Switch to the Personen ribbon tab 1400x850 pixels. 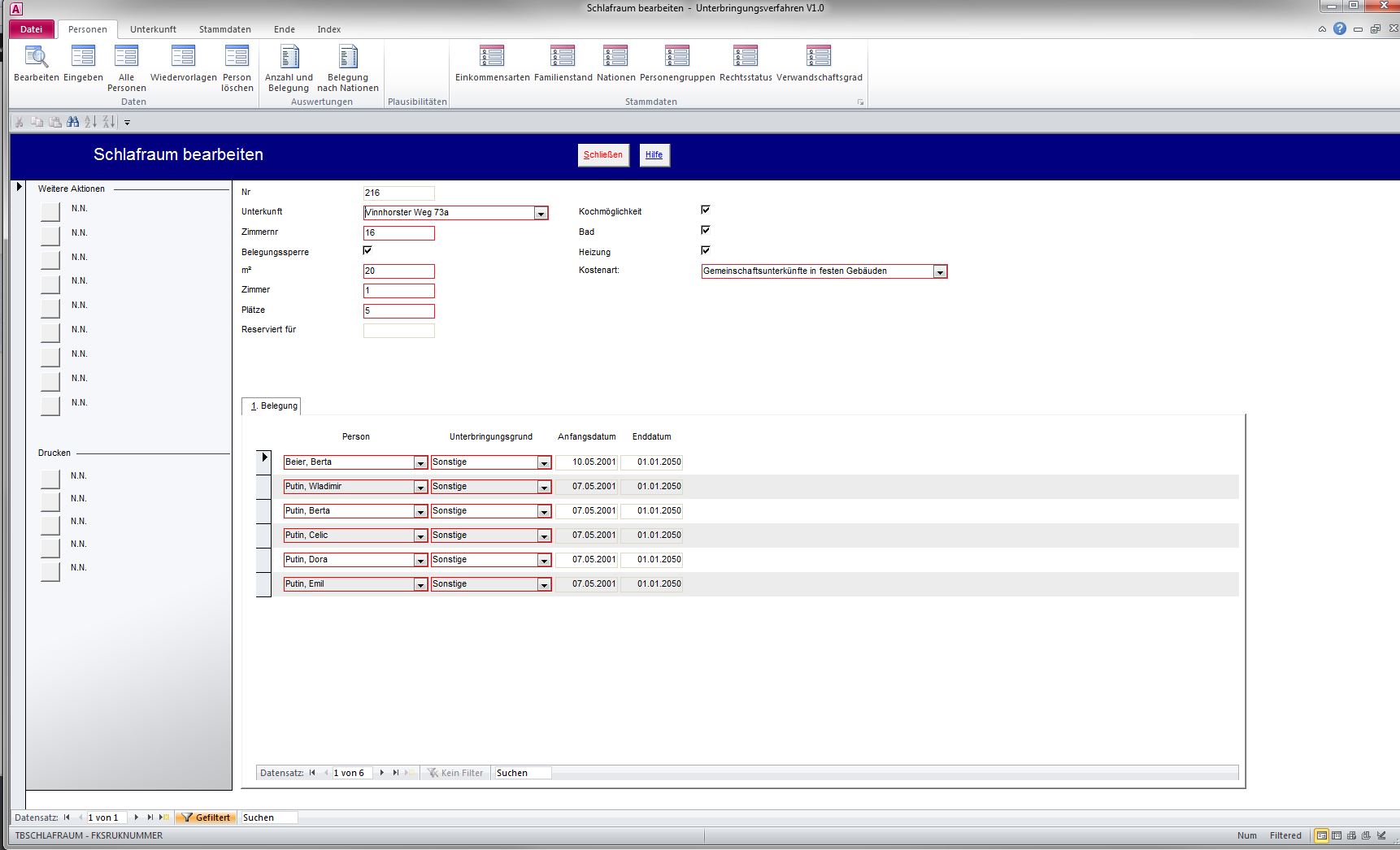tap(88, 29)
